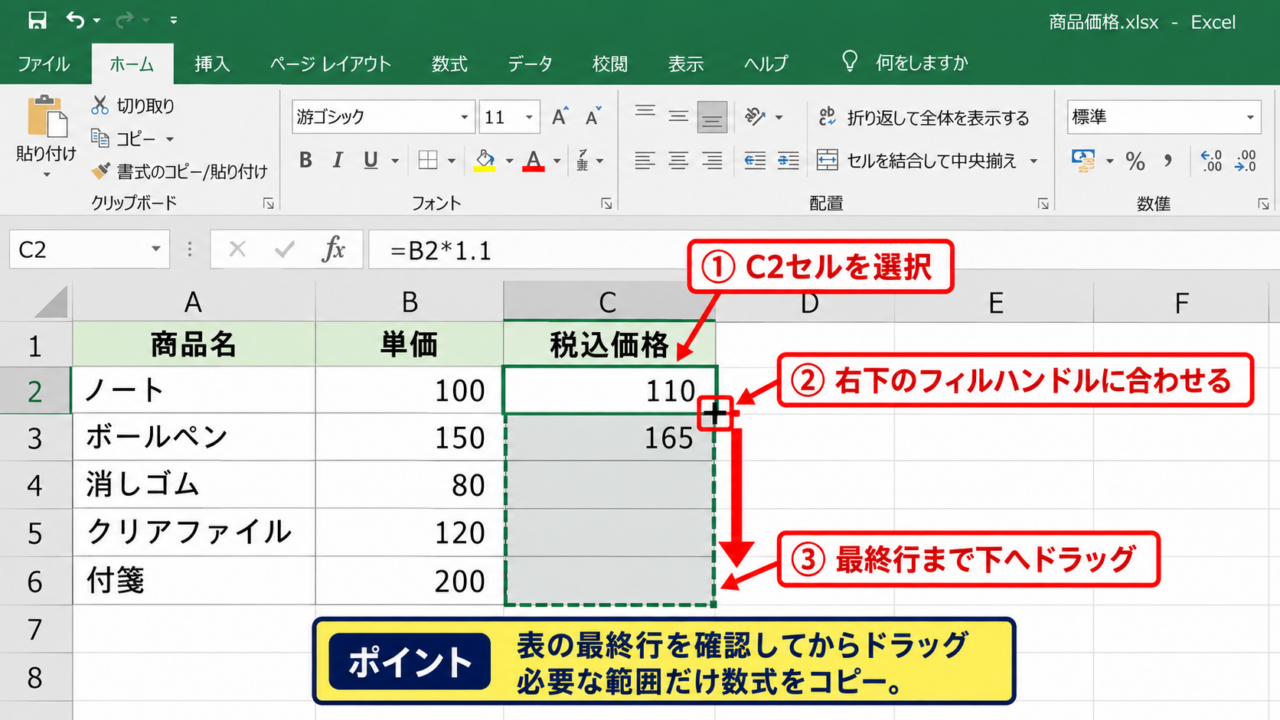Image resolution: width=1280 pixels, height=720 pixels.
Task: Open the 標準 number format dropdown
Action: (x=1250, y=117)
